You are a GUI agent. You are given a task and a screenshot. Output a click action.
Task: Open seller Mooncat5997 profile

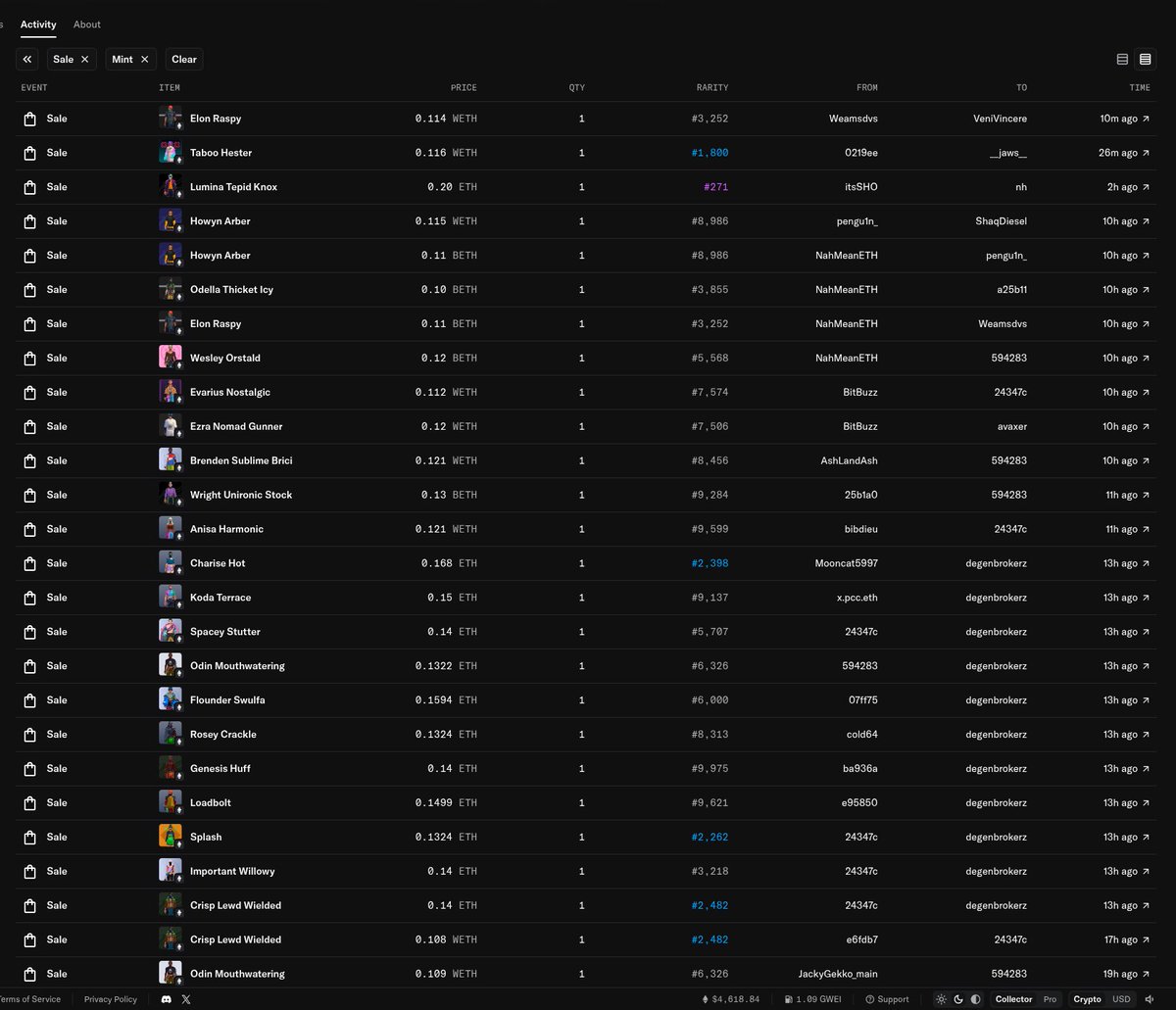[x=846, y=563]
